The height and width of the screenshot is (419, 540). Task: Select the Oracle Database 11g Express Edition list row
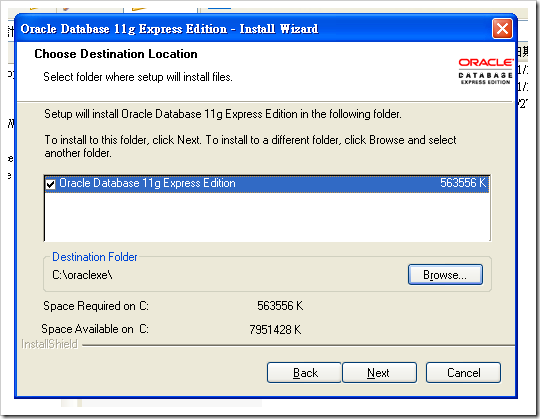coord(267,184)
